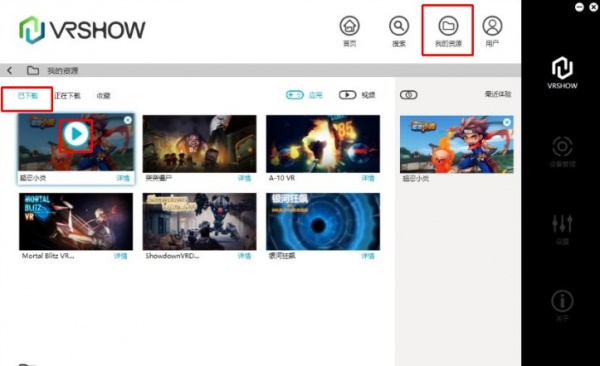
Task: Remove recent experience item with X icon
Action: [507, 122]
